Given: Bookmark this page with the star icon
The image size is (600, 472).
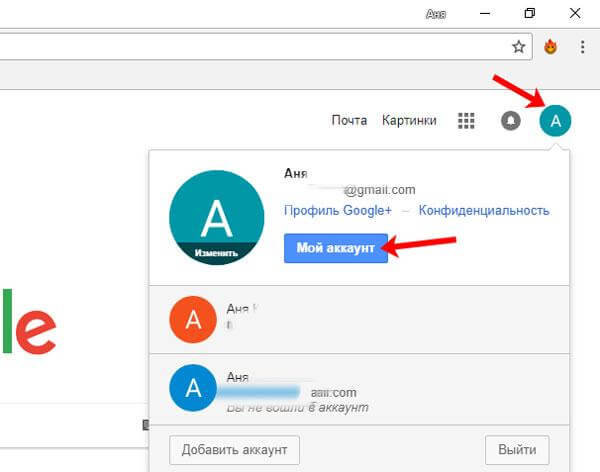Looking at the screenshot, I should 518,47.
